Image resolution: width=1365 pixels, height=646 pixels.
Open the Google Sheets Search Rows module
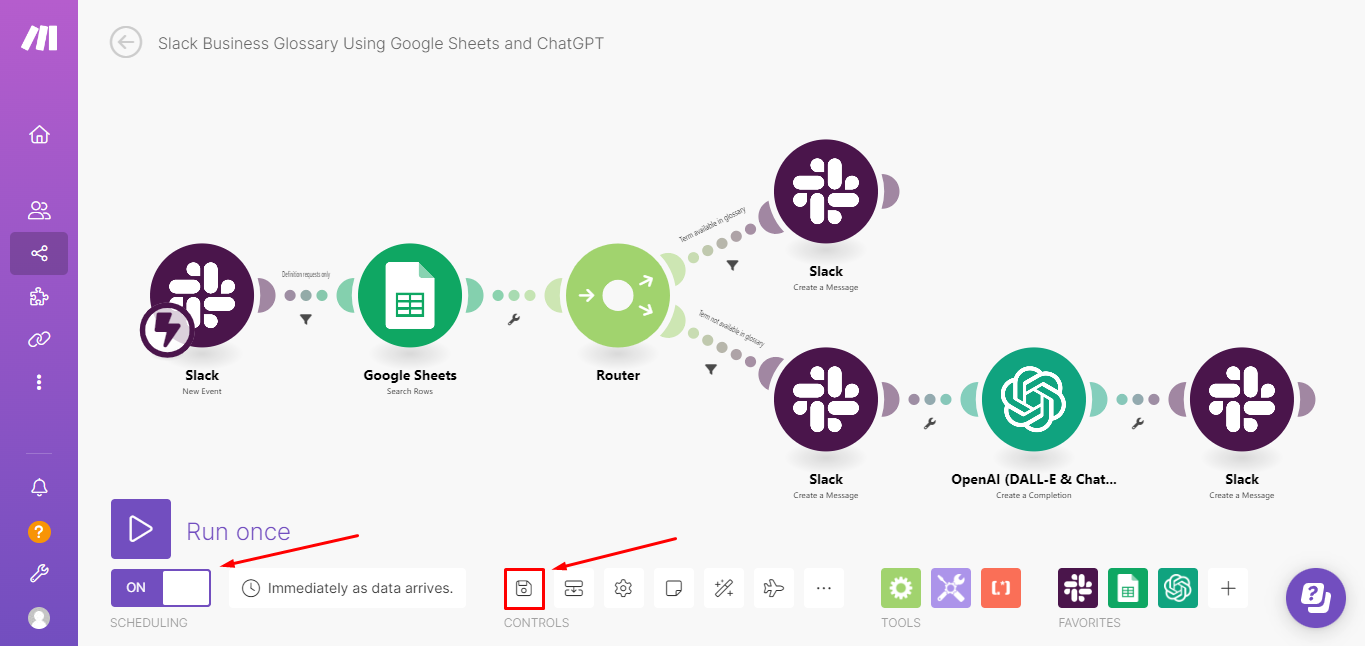[410, 295]
